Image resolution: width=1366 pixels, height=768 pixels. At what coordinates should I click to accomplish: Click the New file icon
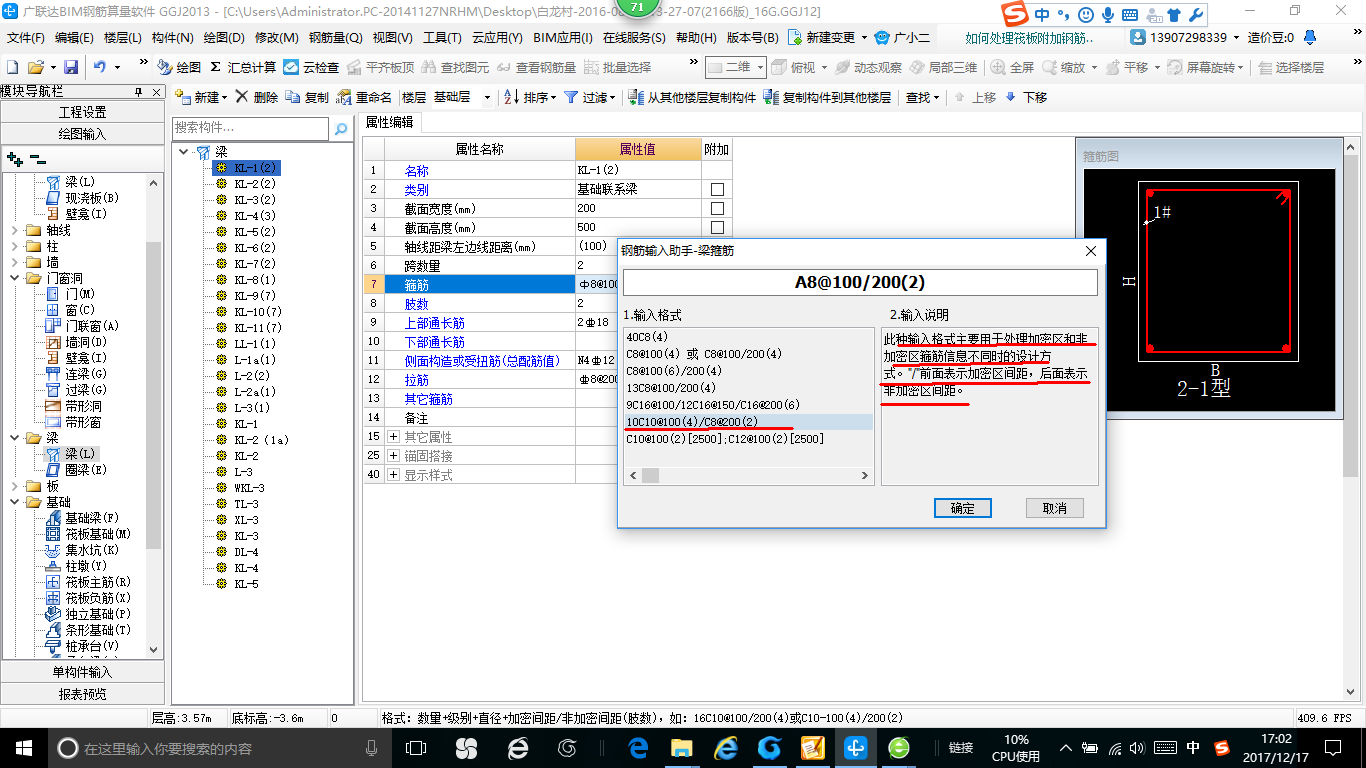[x=13, y=67]
